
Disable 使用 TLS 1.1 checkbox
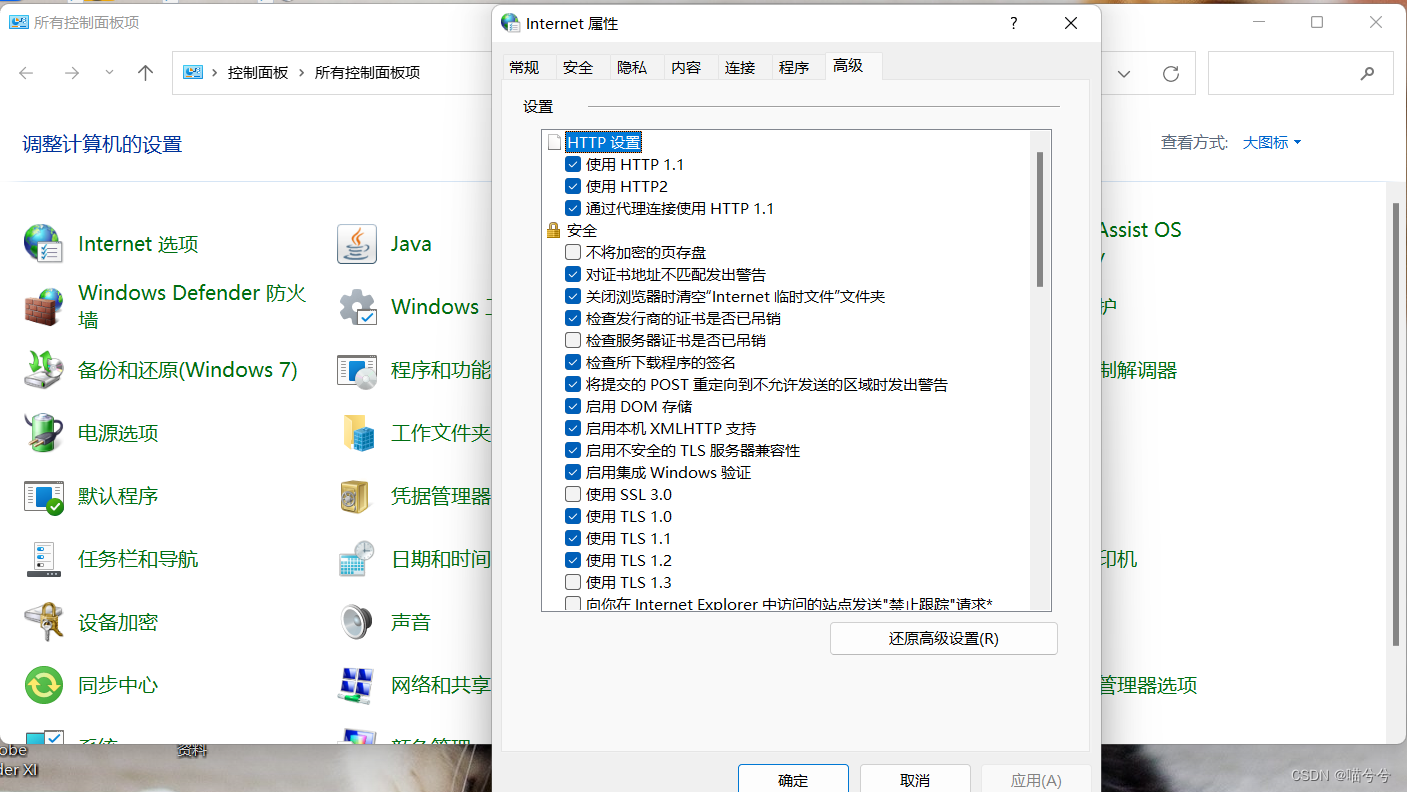(x=573, y=538)
